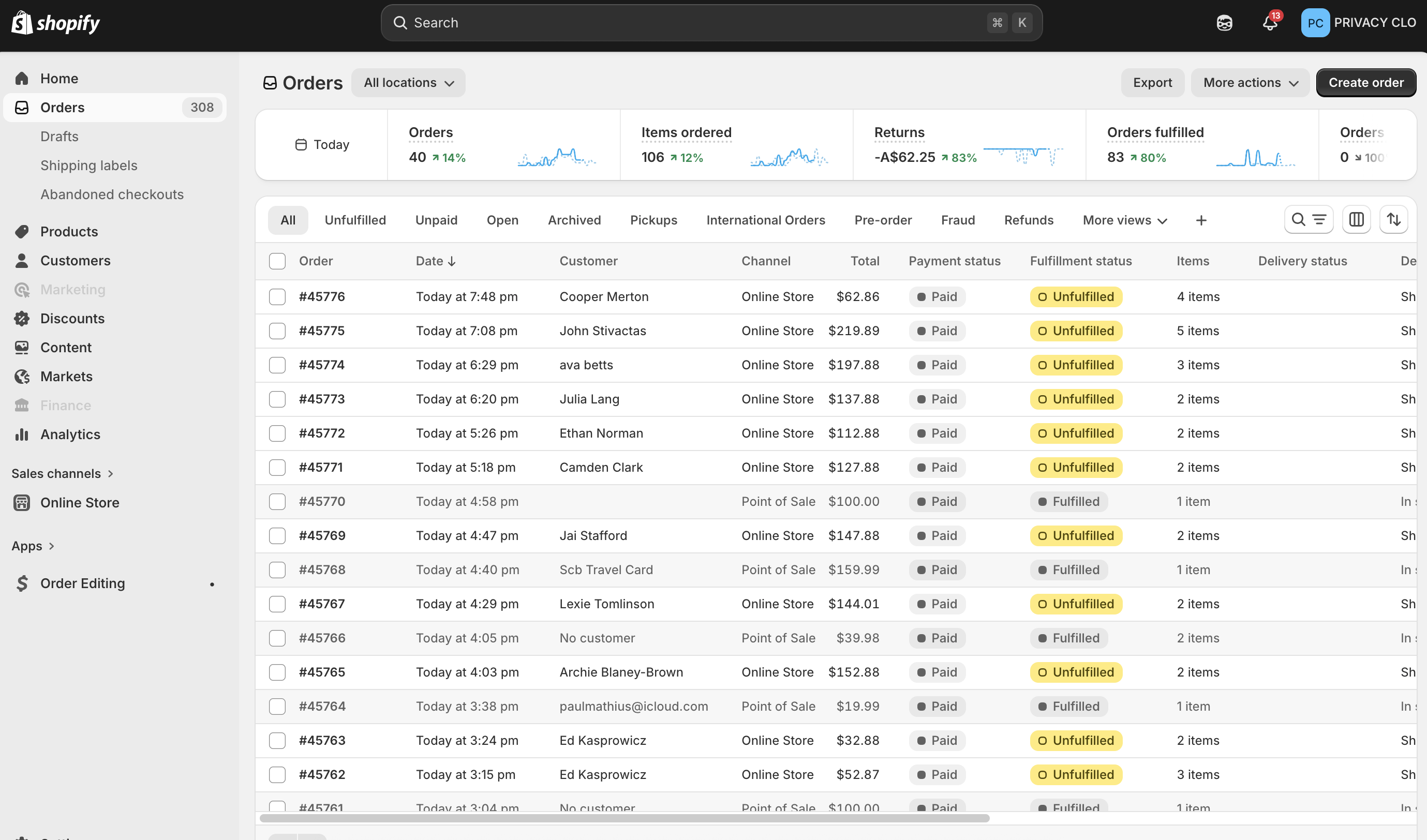Open the notifications bell icon
This screenshot has width=1427, height=840.
point(1270,23)
